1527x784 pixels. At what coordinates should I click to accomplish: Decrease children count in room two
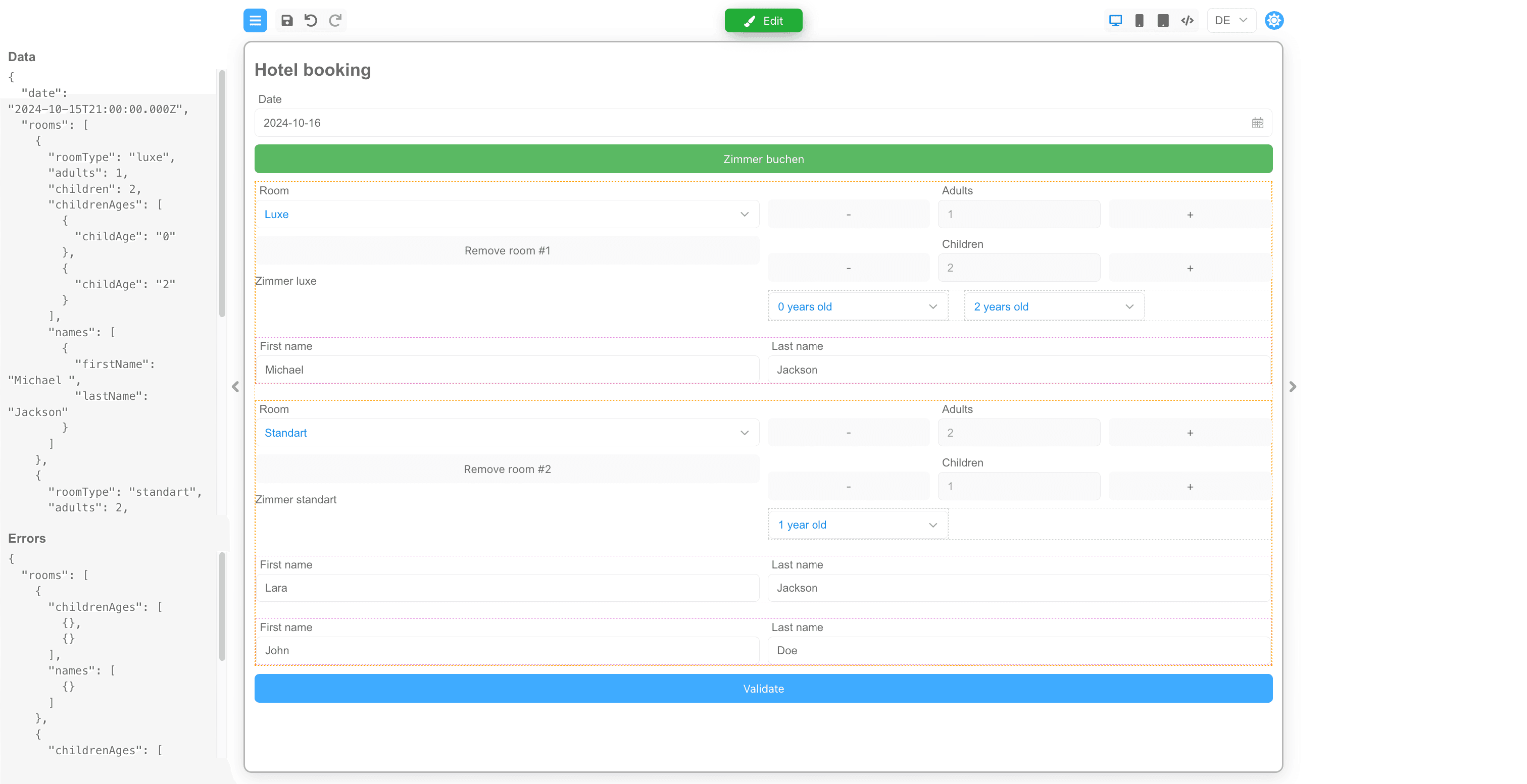(848, 487)
